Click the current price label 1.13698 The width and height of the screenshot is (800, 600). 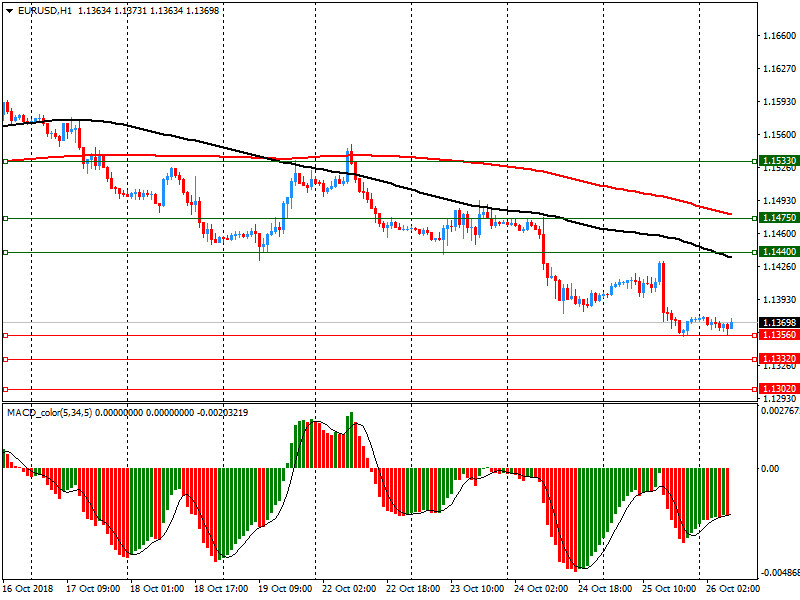(x=779, y=322)
